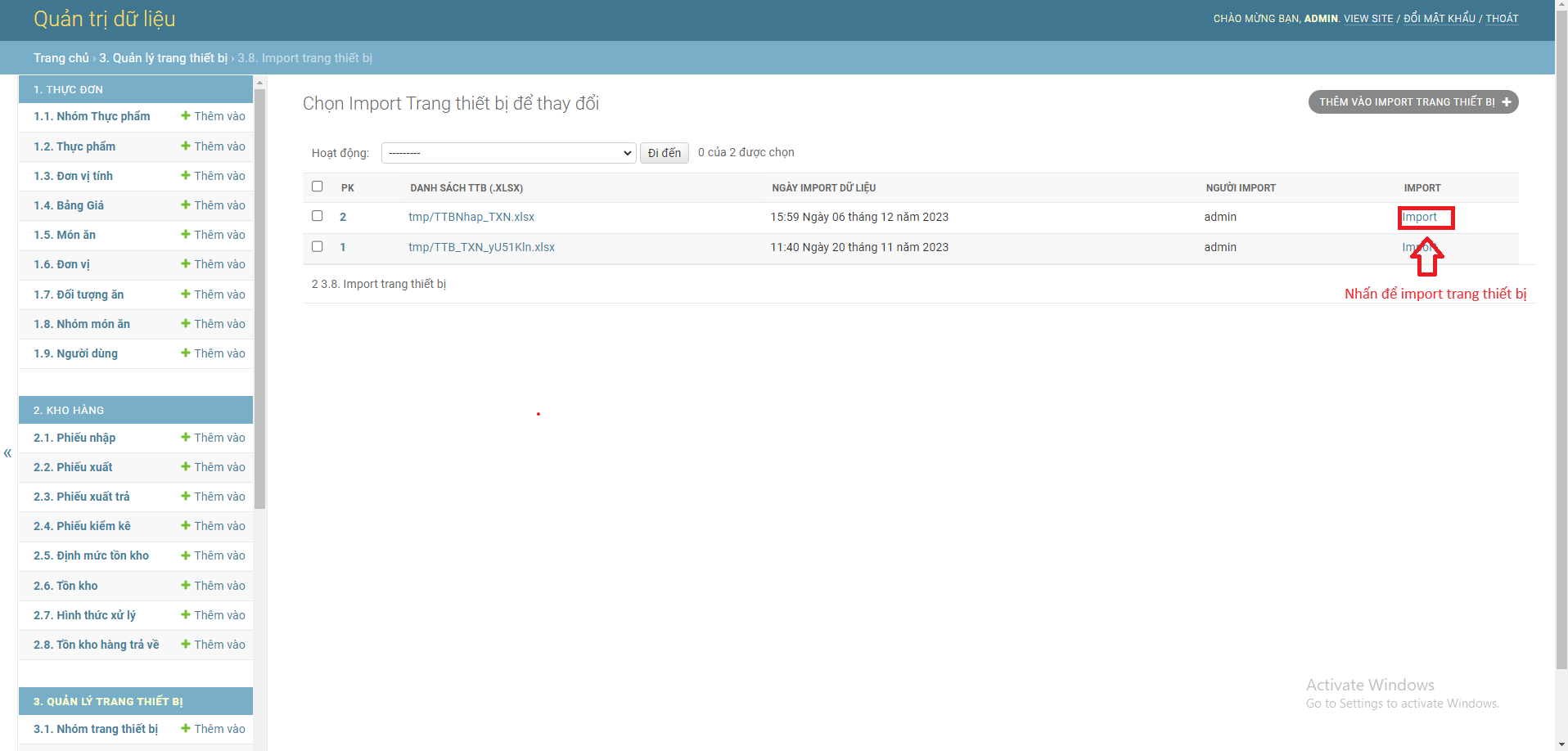Viewport: 1568px width, 751px height.
Task: Navigate to Trang chủ via the breadcrumb
Action: 61,58
